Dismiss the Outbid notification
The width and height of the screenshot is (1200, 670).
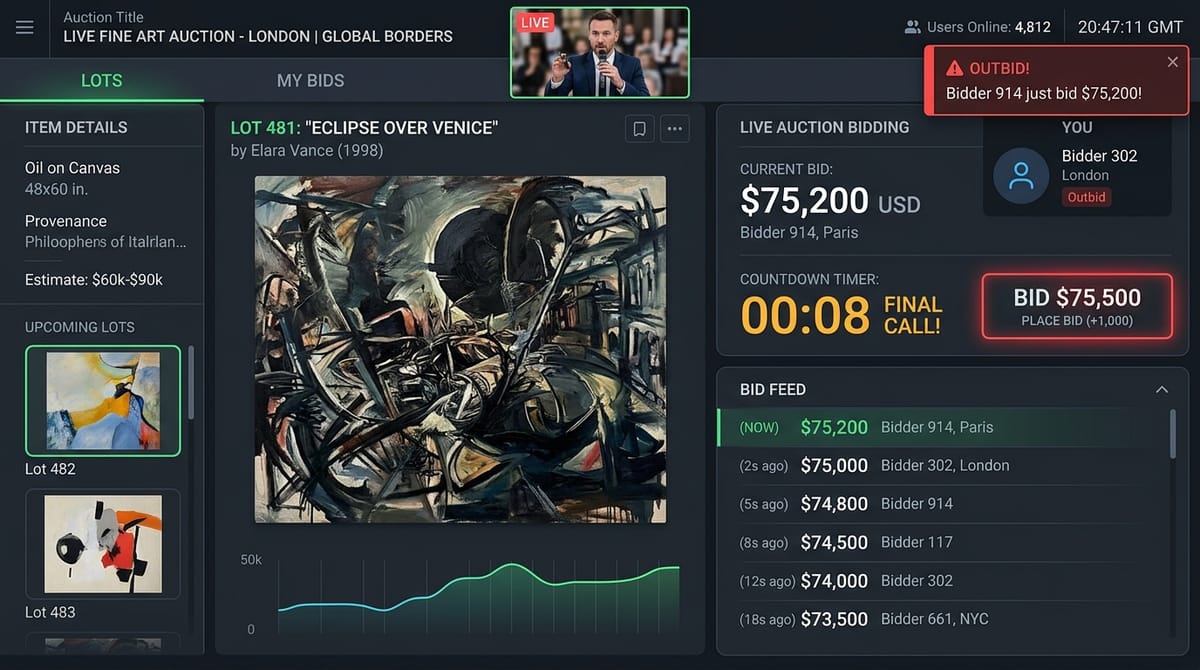click(x=1172, y=62)
